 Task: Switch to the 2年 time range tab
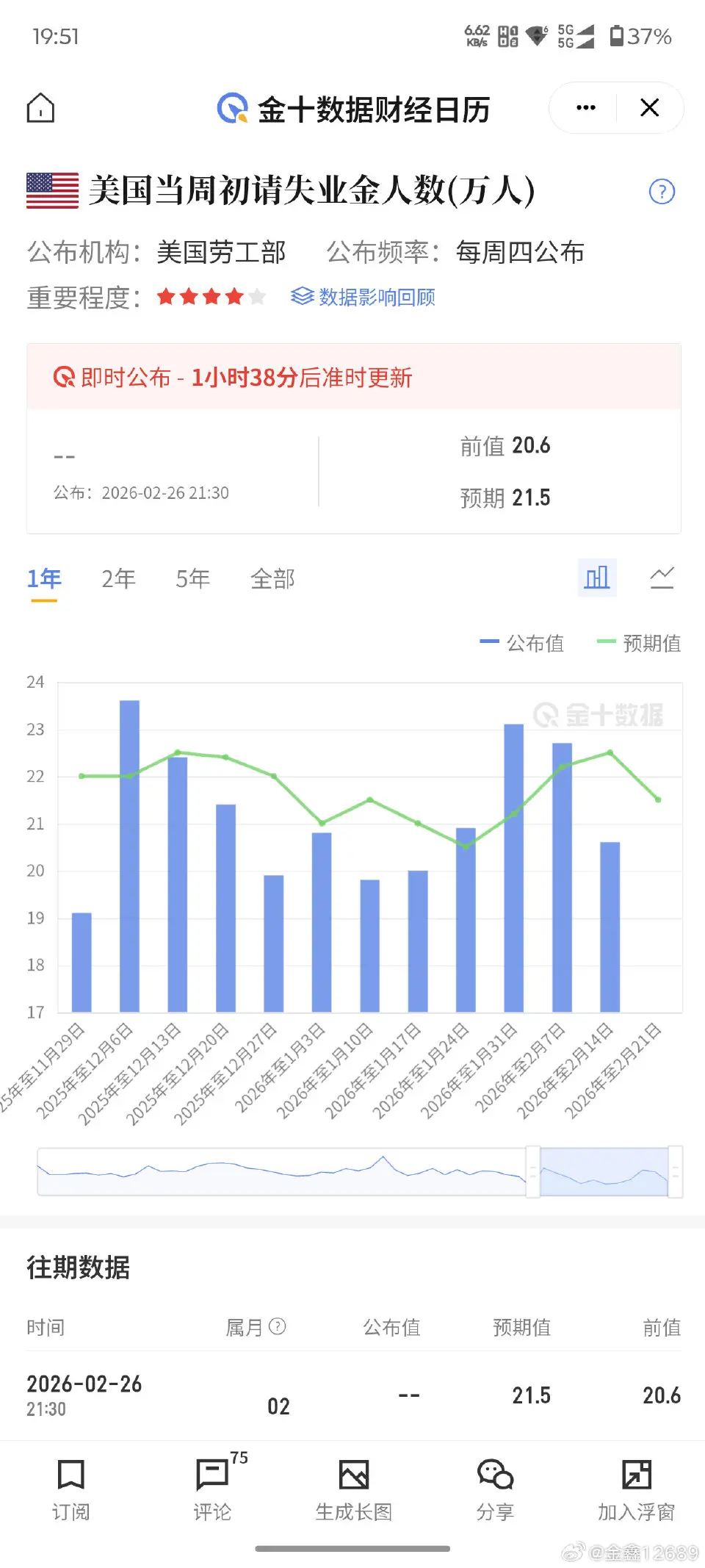(118, 579)
